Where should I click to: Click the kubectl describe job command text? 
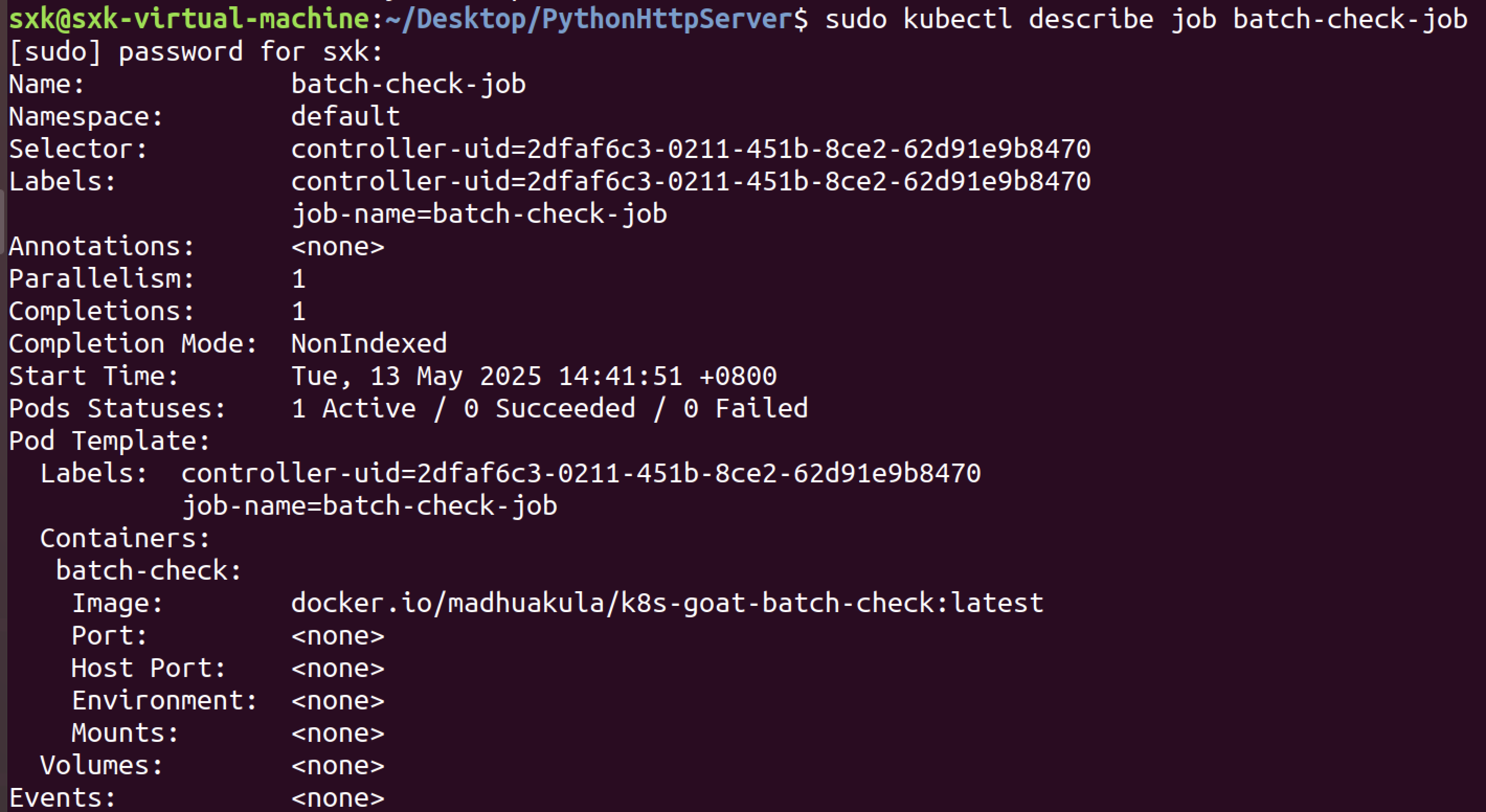coord(1146,19)
